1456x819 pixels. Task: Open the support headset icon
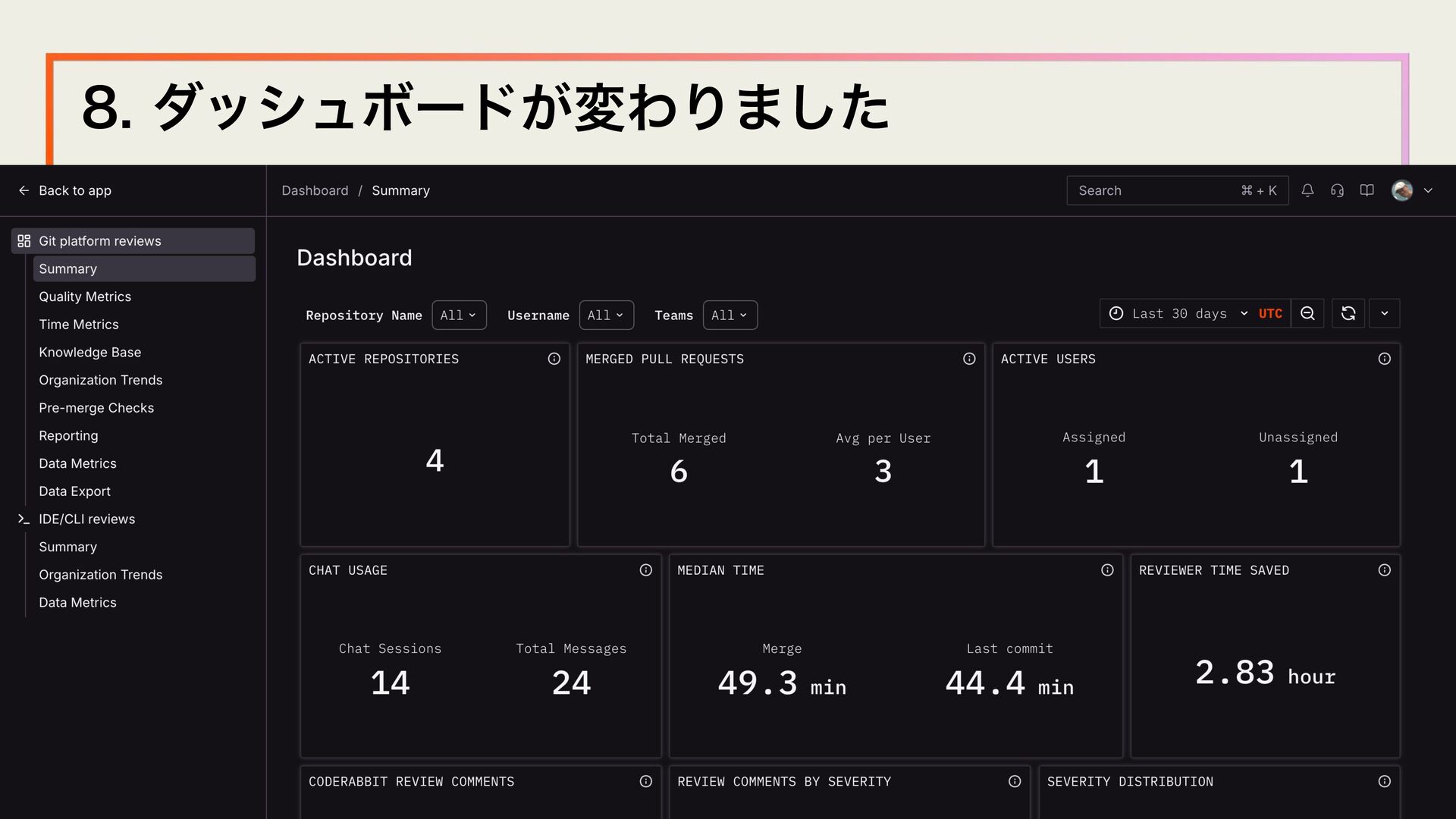[x=1337, y=190]
